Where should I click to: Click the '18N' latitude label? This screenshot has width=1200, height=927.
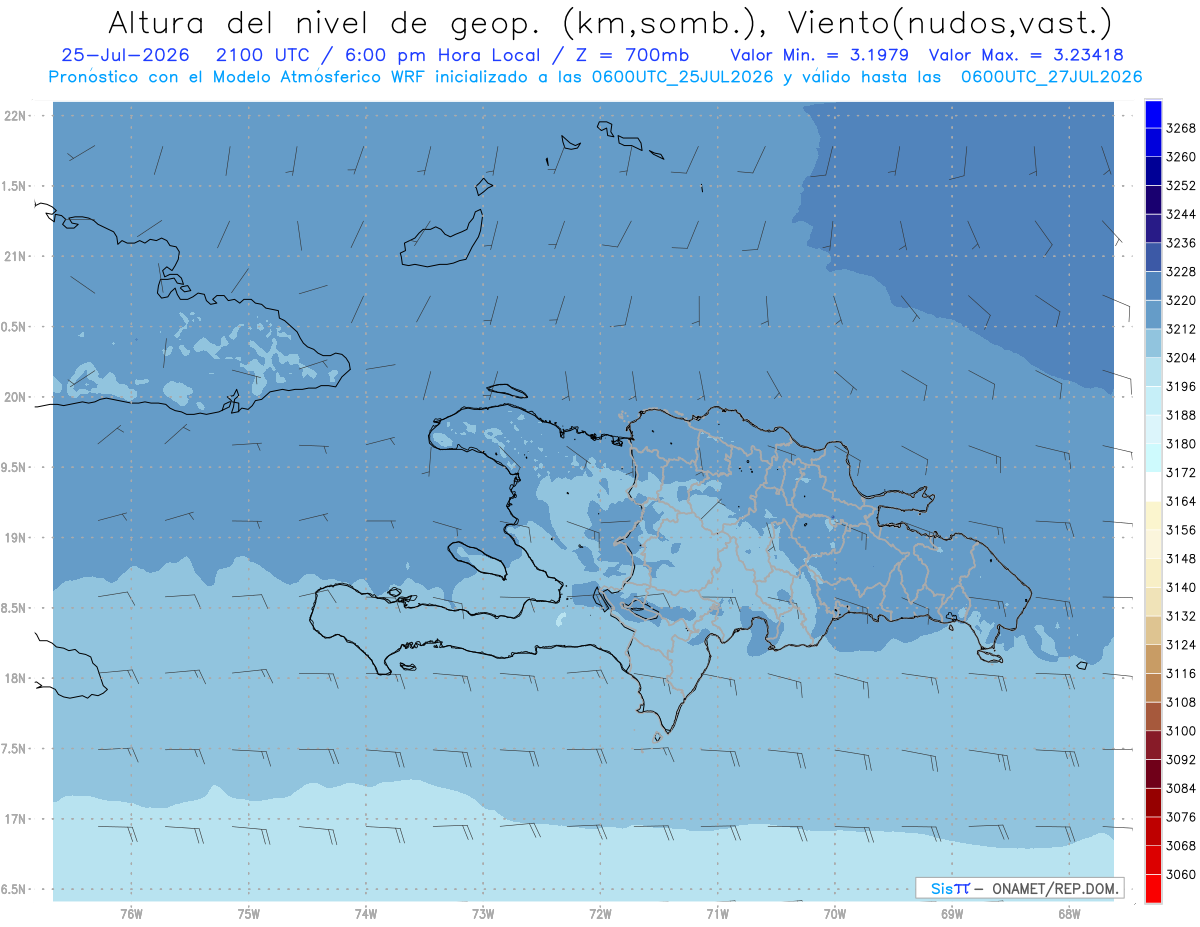coord(15,678)
